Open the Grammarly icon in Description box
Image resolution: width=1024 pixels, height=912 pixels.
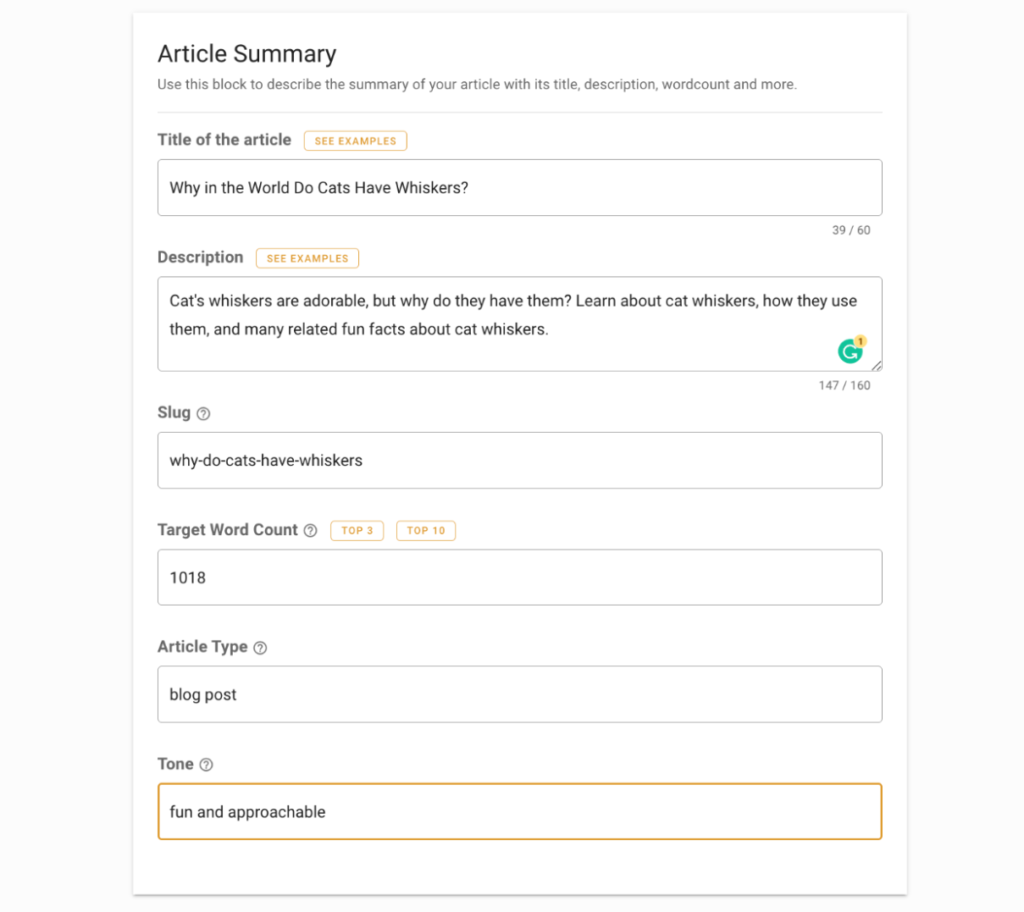pos(850,352)
